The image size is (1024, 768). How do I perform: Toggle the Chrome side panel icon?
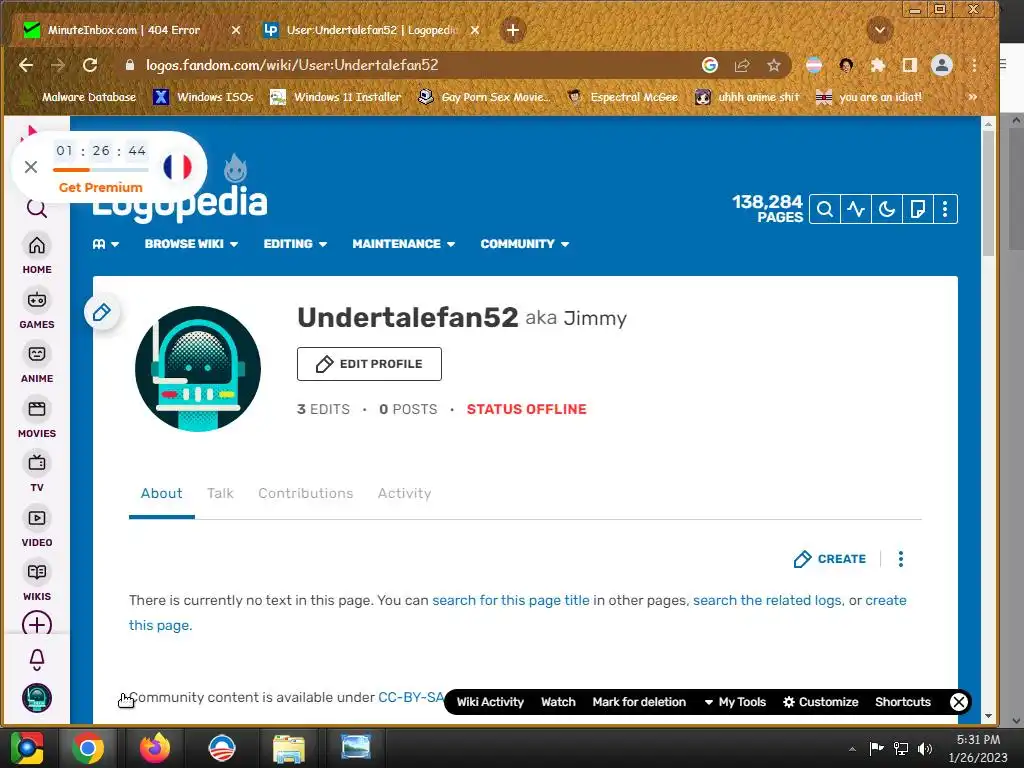point(909,65)
